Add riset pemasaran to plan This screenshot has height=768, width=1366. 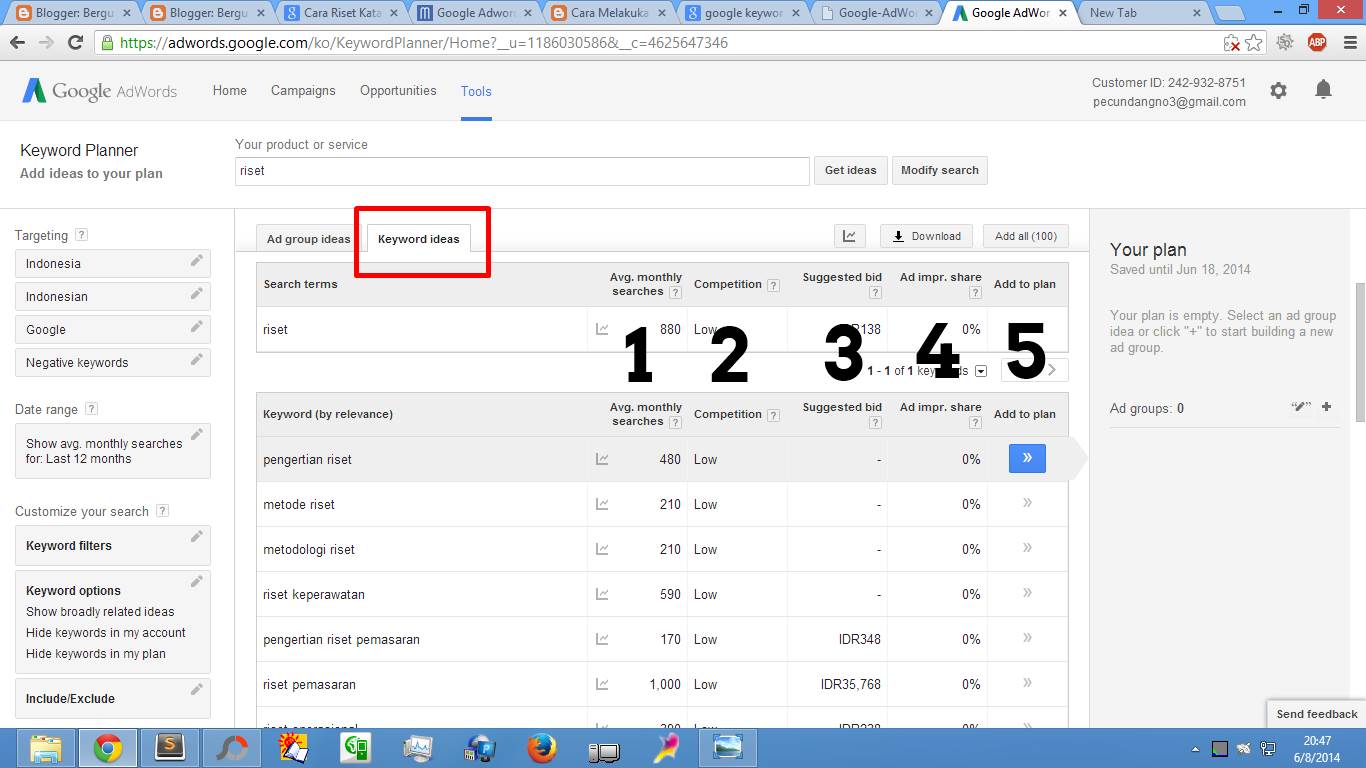[x=1027, y=684]
